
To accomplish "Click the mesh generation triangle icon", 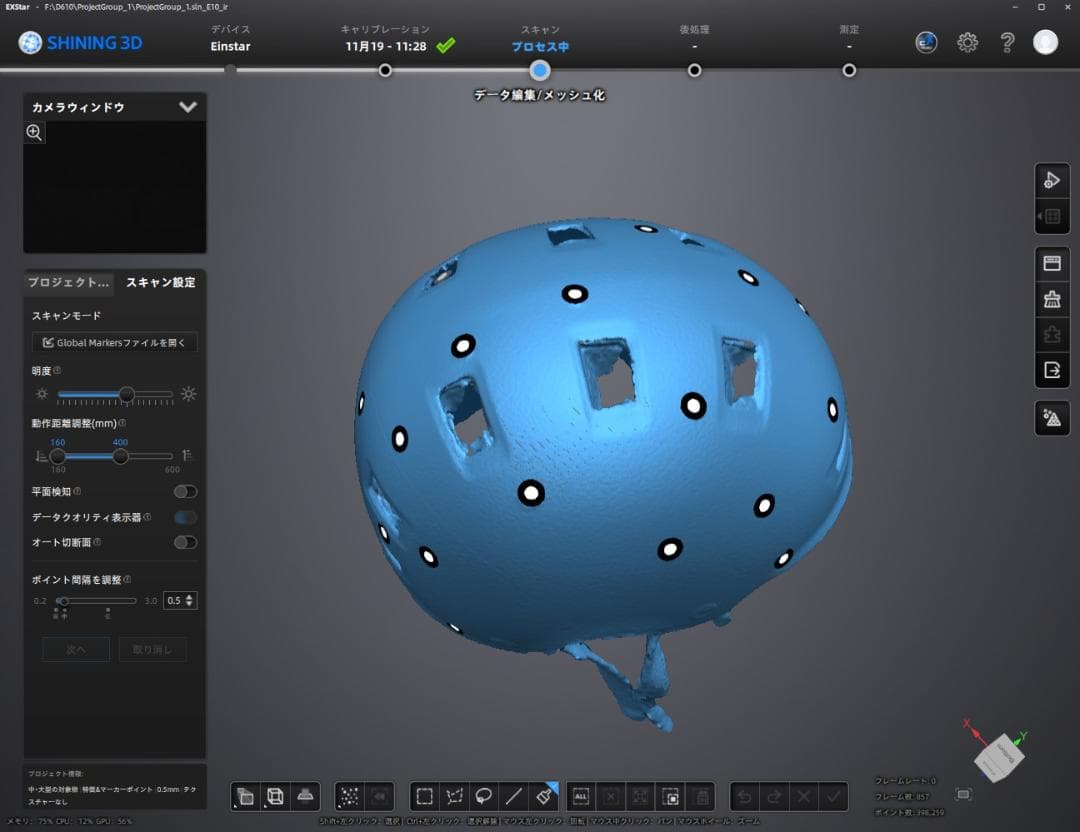I will point(1051,419).
